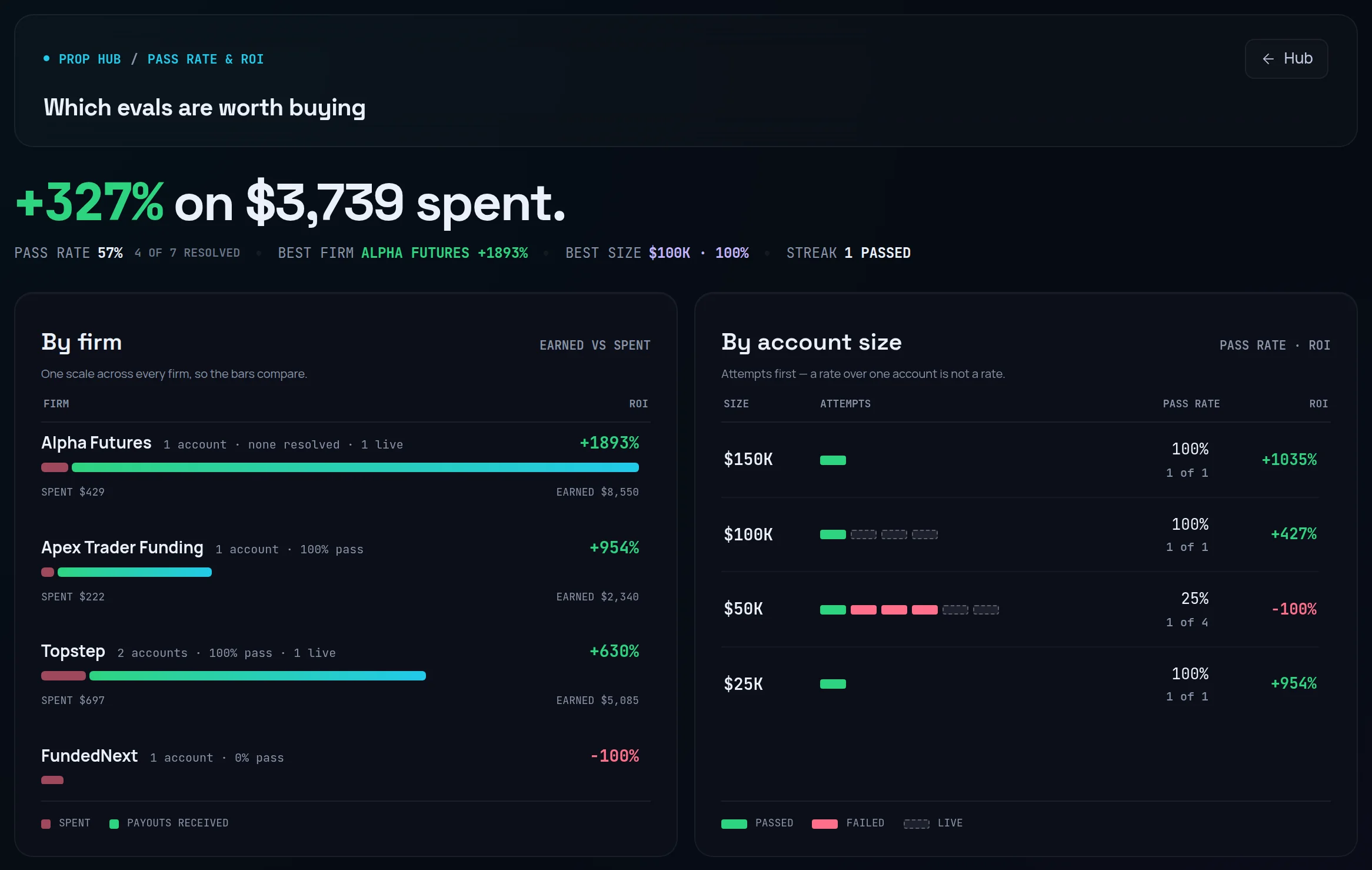
Task: Click the +427% ROI value for $100K
Action: point(1294,534)
